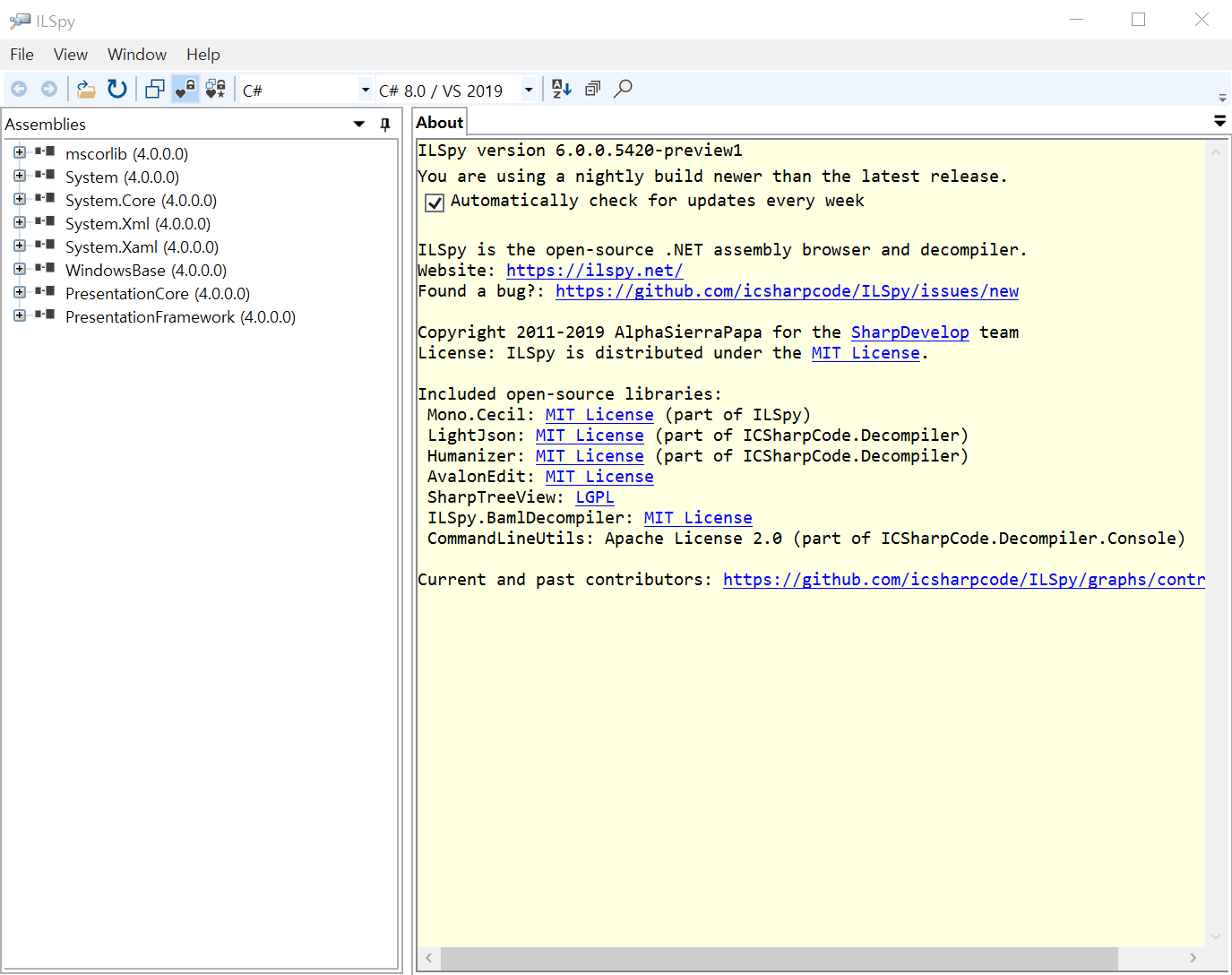Expand the System (4.0.0.0) node
Image resolution: width=1232 pixels, height=975 pixels.
(x=20, y=176)
